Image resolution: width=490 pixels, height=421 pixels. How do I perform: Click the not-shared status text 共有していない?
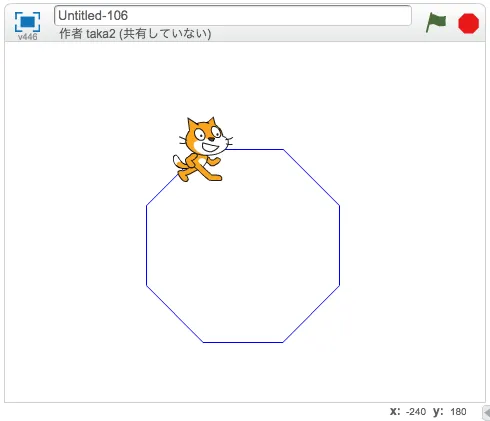[165, 34]
